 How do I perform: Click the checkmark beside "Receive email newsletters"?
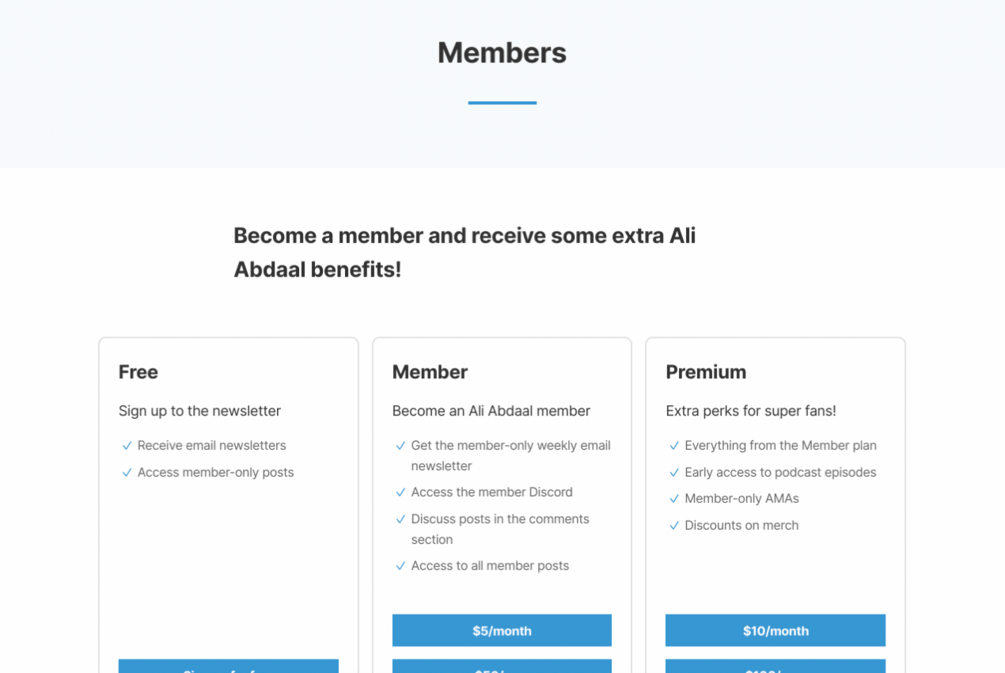pos(127,446)
